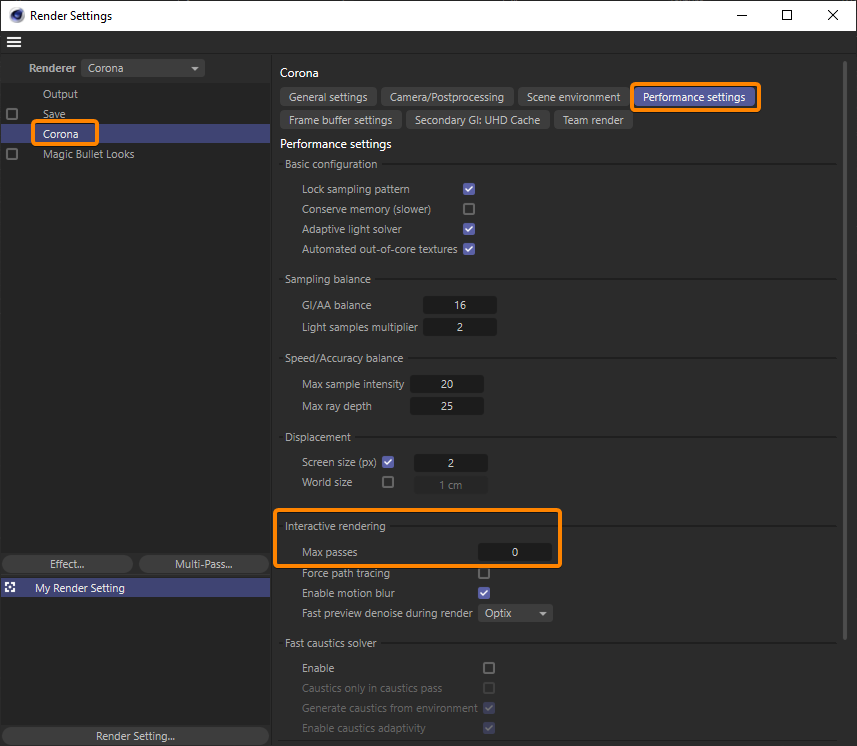Turn on Magic Bullet Looks checkbox
This screenshot has height=746, width=857.
(x=12, y=154)
